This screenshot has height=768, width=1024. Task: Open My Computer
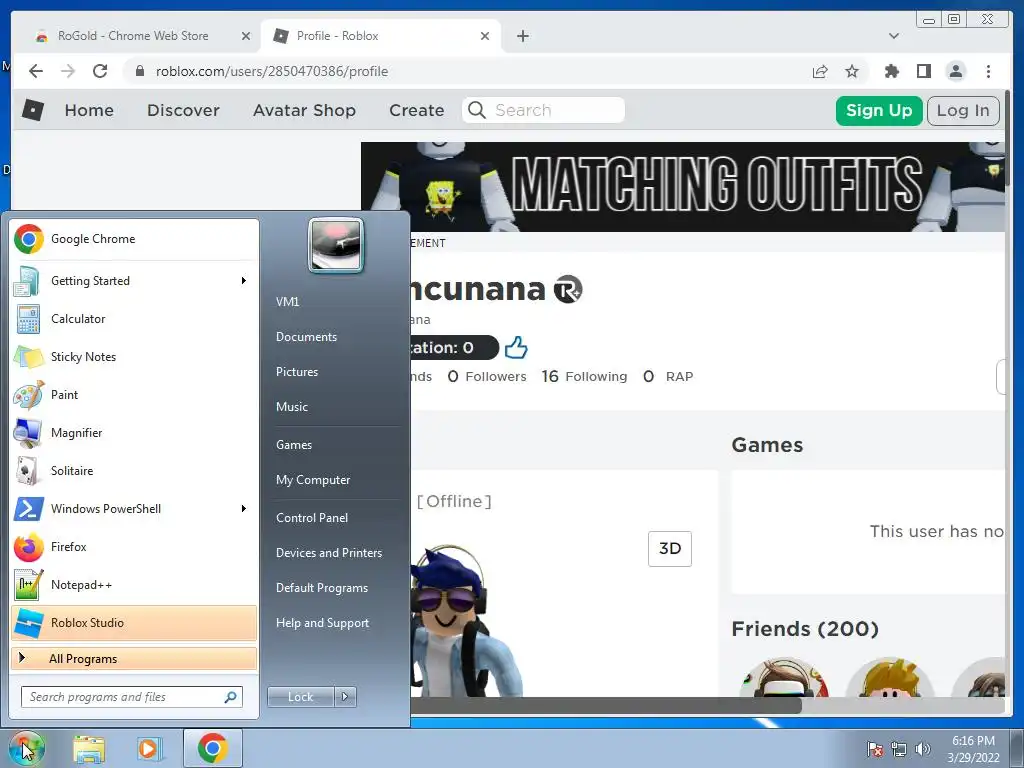click(313, 480)
